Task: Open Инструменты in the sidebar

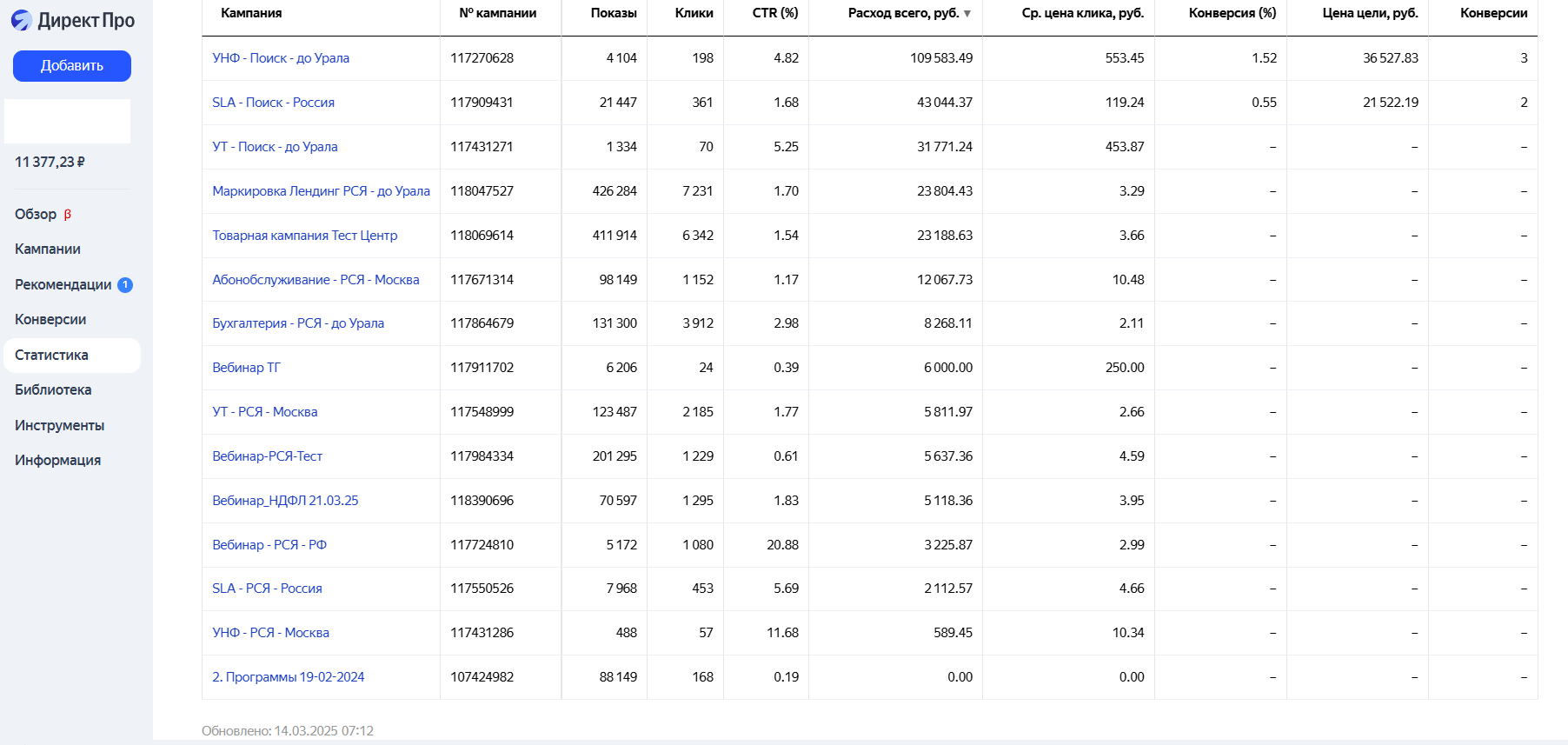Action: tap(59, 426)
